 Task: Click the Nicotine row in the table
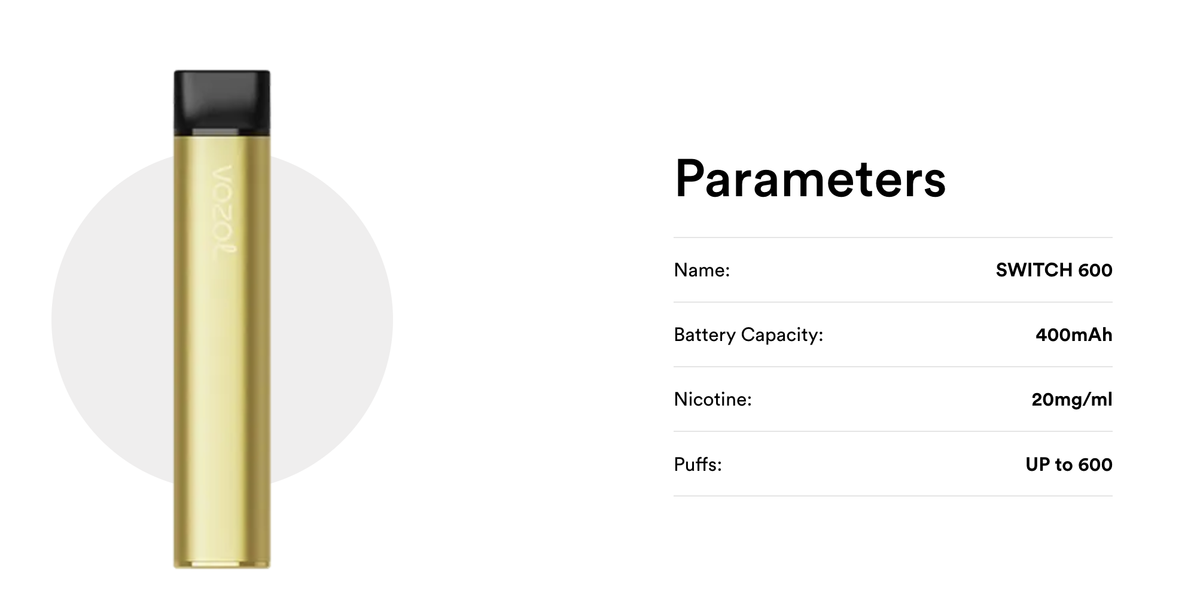point(893,400)
